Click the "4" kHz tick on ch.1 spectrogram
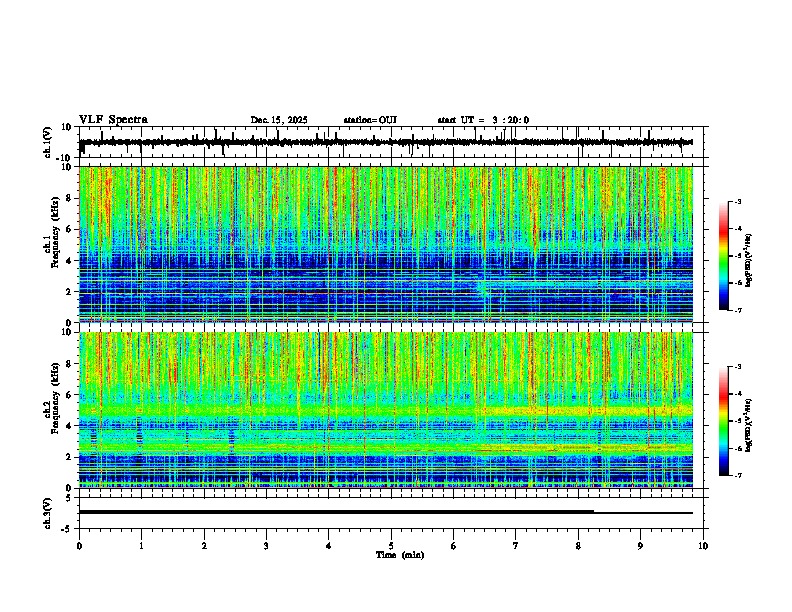Image resolution: width=792 pixels, height=612 pixels. pos(69,261)
